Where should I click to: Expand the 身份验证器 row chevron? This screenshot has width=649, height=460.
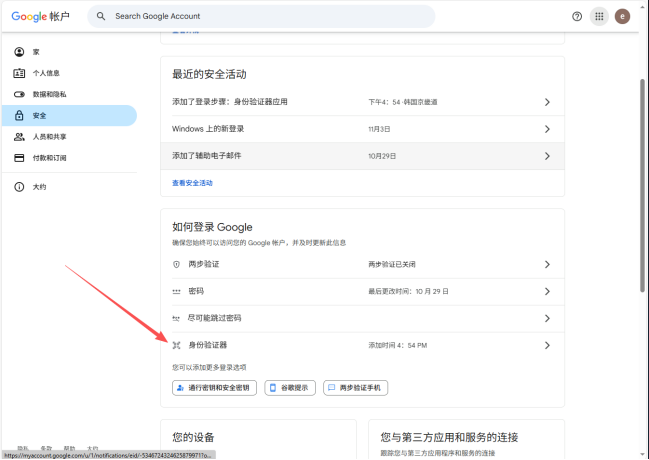(547, 345)
